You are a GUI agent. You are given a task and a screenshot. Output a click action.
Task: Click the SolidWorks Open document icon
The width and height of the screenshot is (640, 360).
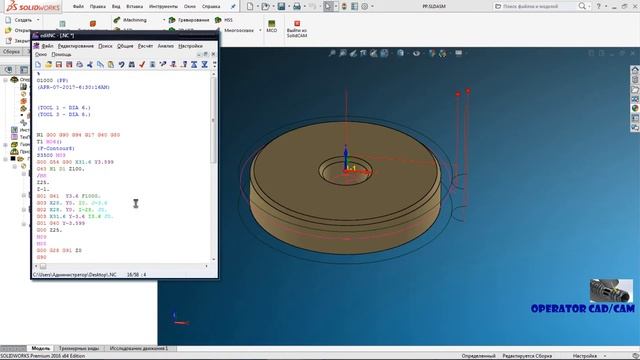pyautogui.click(x=265, y=6)
